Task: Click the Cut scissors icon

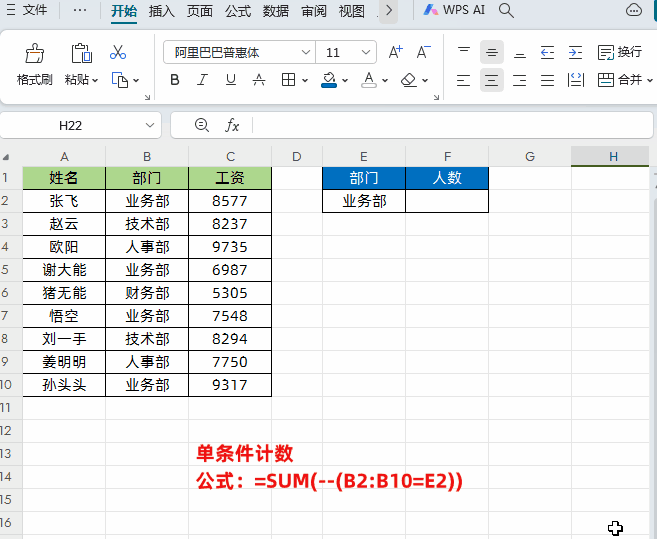Action: click(x=118, y=52)
